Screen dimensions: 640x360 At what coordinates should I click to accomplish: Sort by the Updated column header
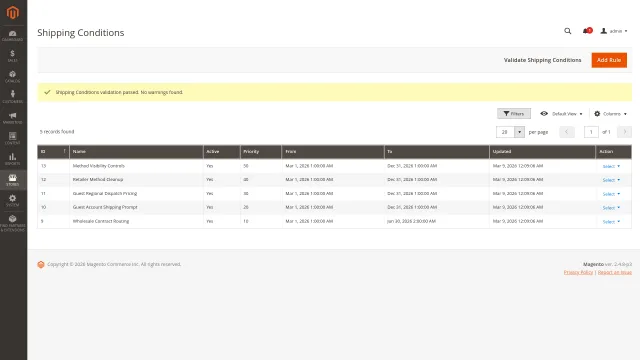pyautogui.click(x=542, y=151)
